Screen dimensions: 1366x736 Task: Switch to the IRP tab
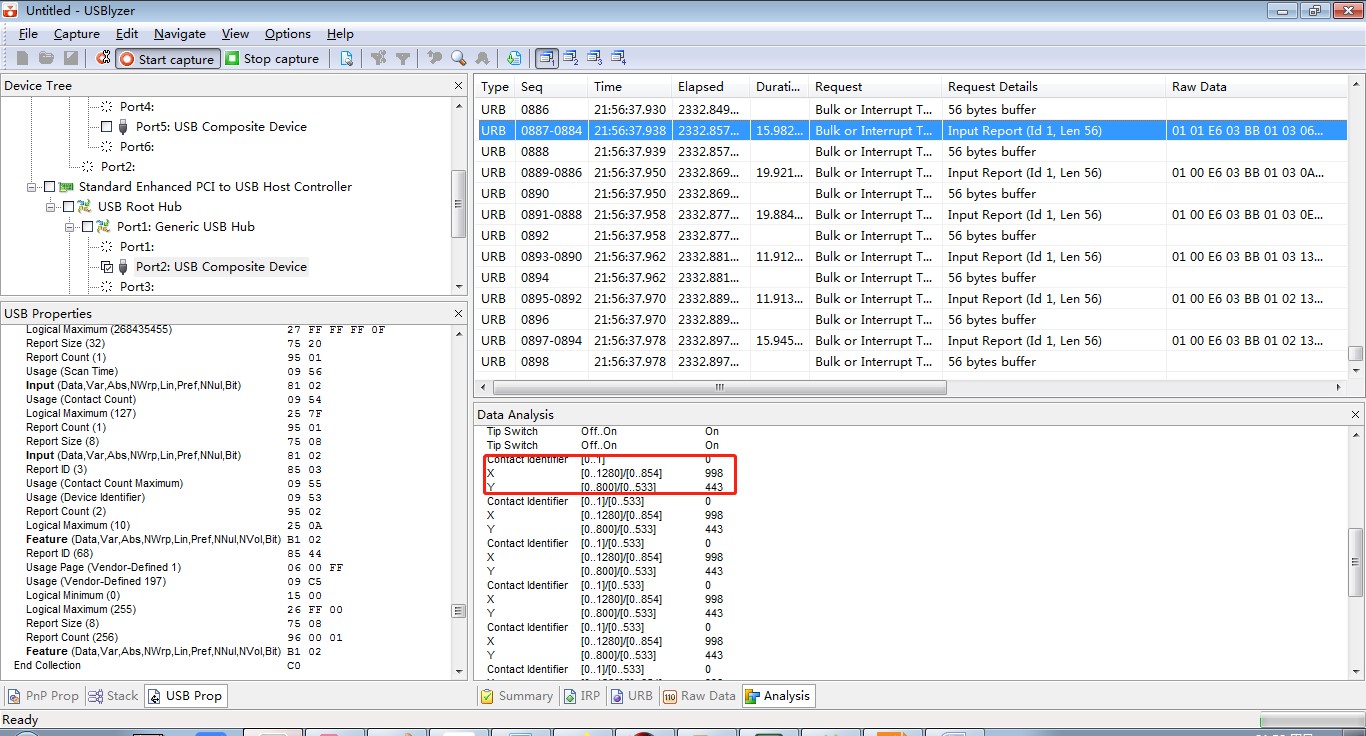tap(582, 696)
